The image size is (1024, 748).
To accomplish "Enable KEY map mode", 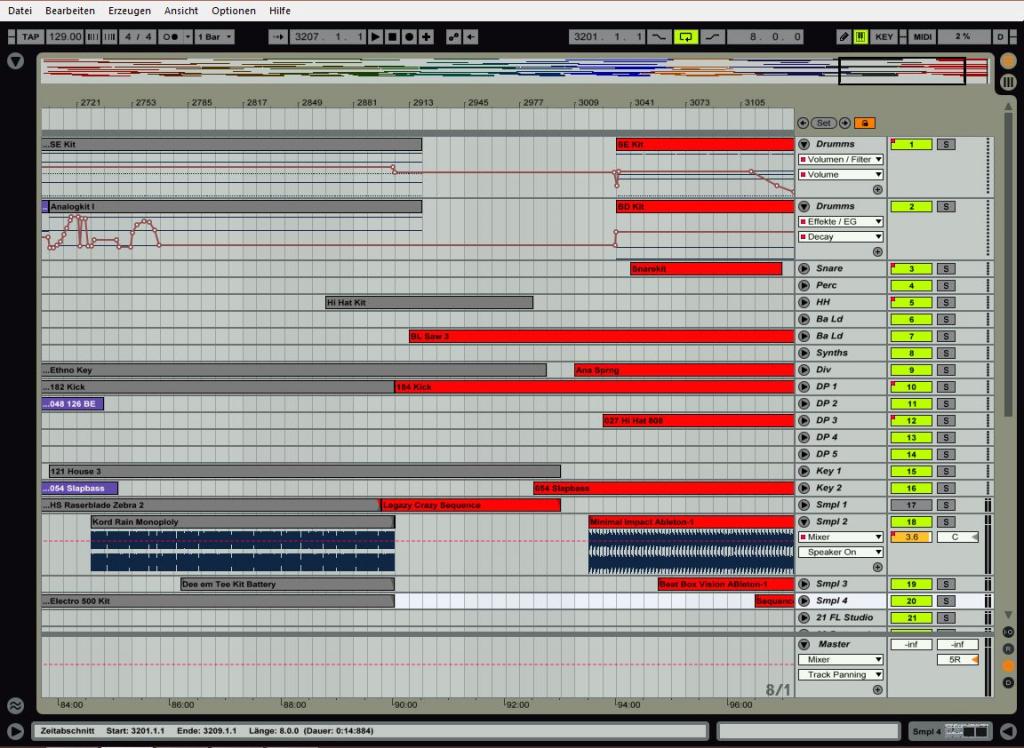I will click(x=884, y=37).
